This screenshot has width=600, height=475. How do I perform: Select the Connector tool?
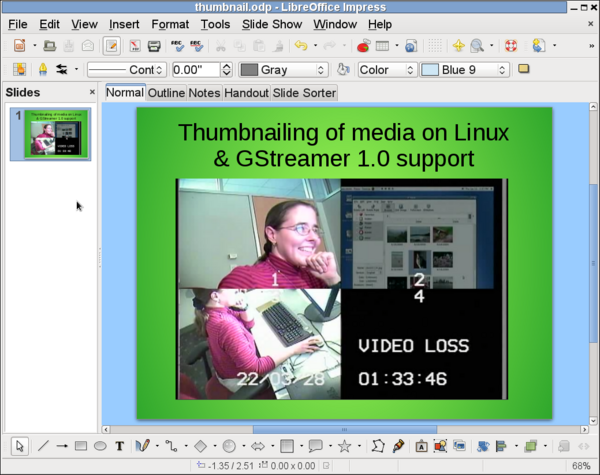click(x=171, y=446)
